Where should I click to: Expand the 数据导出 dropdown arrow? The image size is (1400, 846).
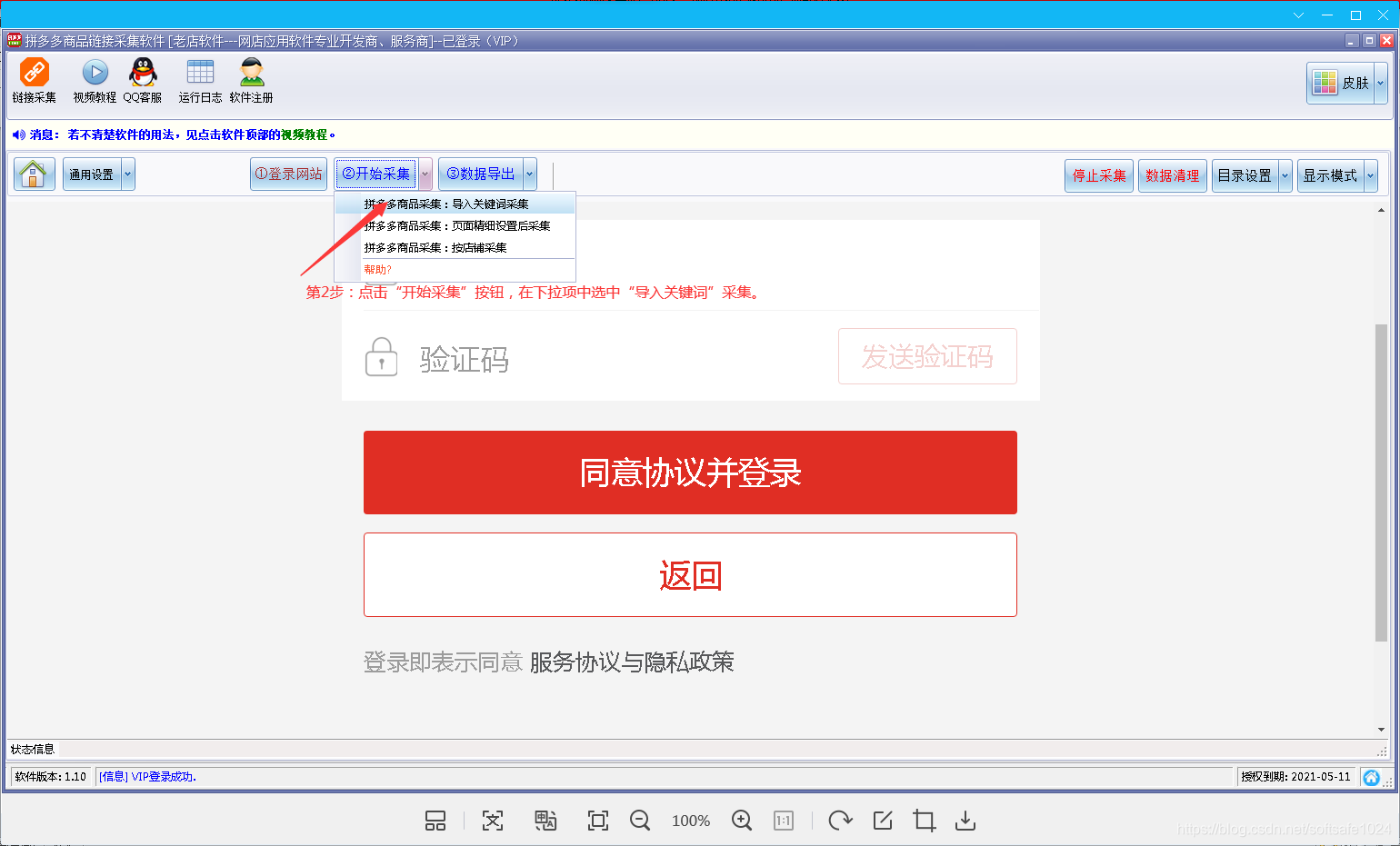pyautogui.click(x=530, y=174)
